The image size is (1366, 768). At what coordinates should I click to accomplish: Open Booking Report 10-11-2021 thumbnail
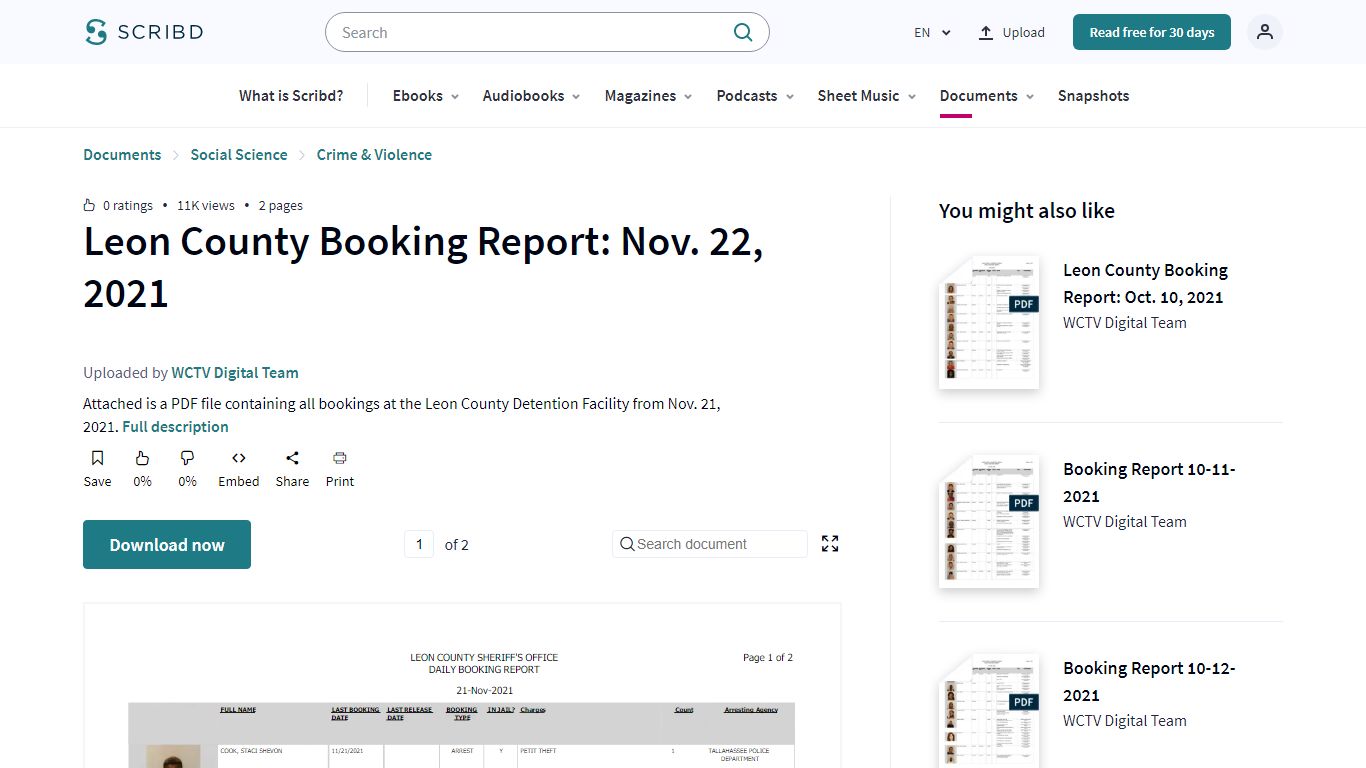[x=989, y=522]
